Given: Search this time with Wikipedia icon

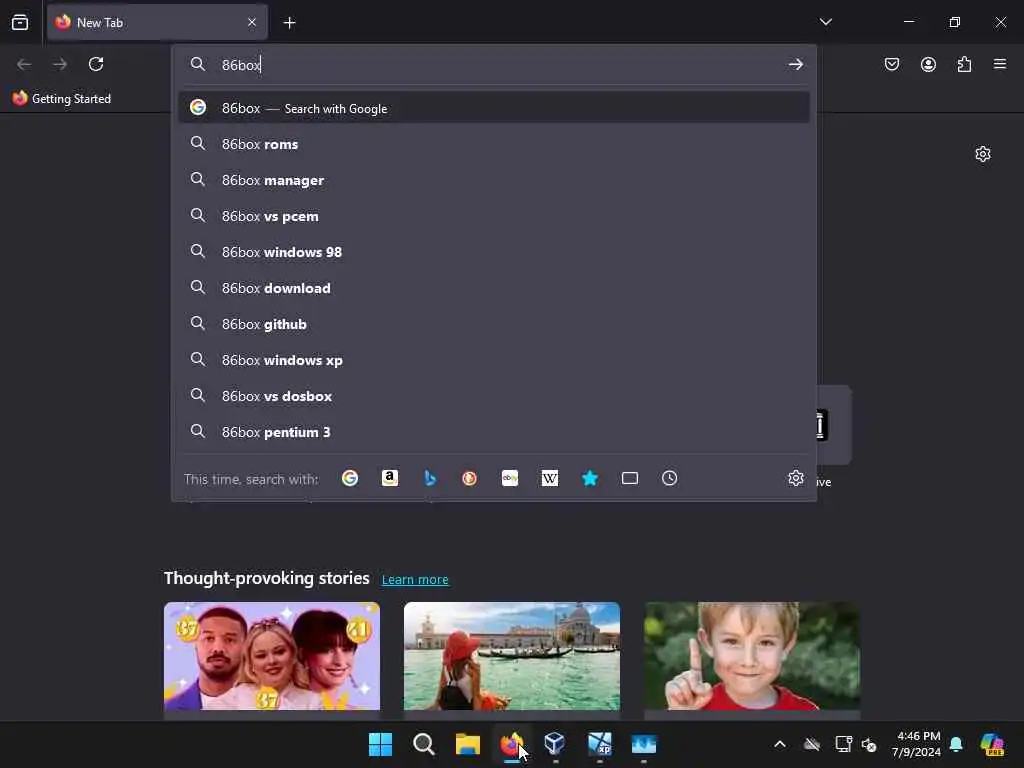Looking at the screenshot, I should 550,478.
